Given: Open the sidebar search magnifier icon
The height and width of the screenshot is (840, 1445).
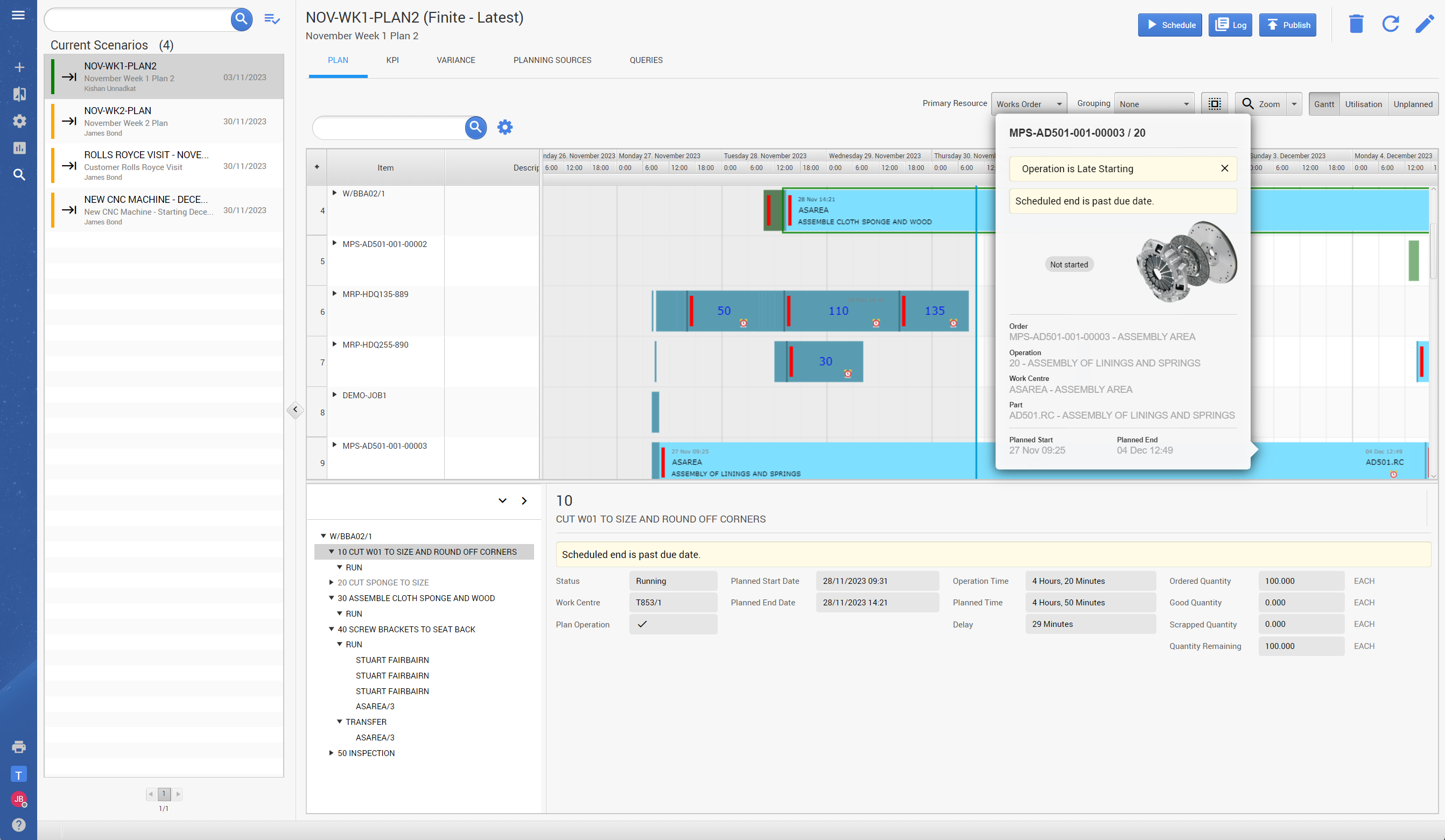Looking at the screenshot, I should (19, 175).
